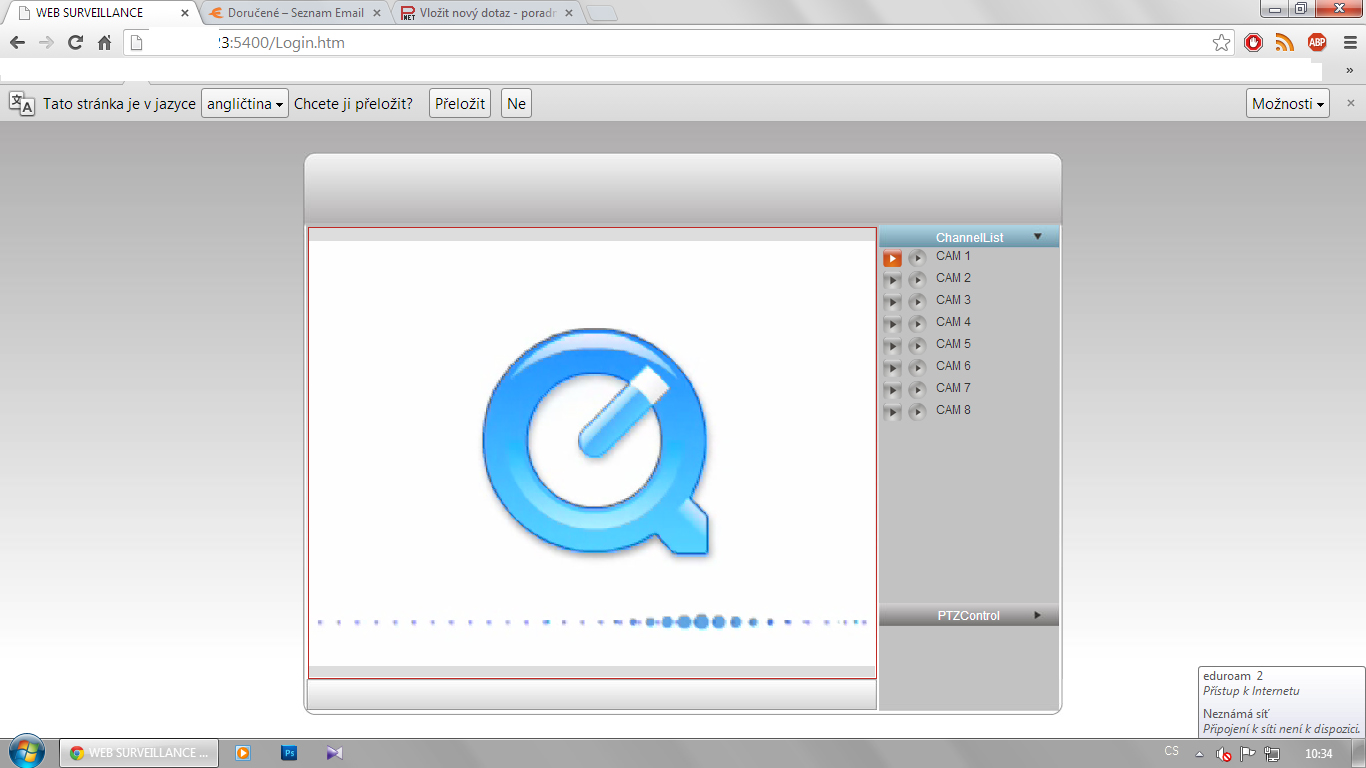This screenshot has width=1366, height=768.
Task: Switch to the WEB SURVEILLANCE tab
Action: (103, 13)
